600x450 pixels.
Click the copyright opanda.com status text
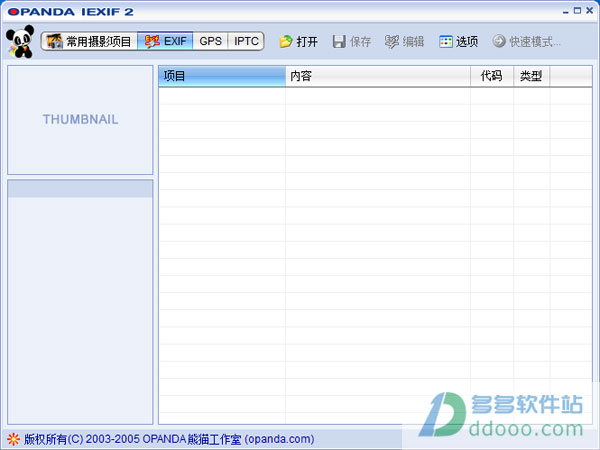click(169, 439)
